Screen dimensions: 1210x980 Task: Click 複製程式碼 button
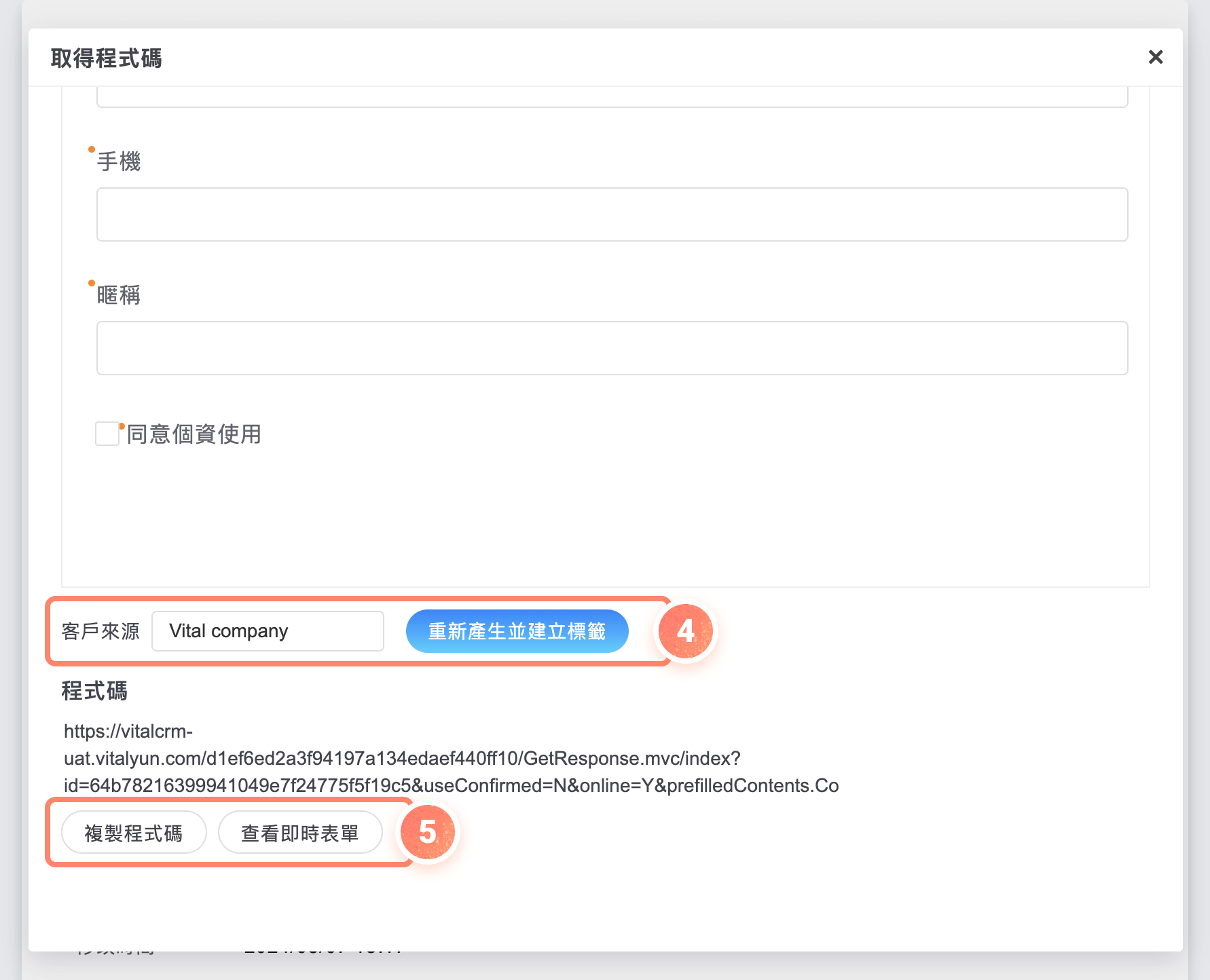pos(134,833)
